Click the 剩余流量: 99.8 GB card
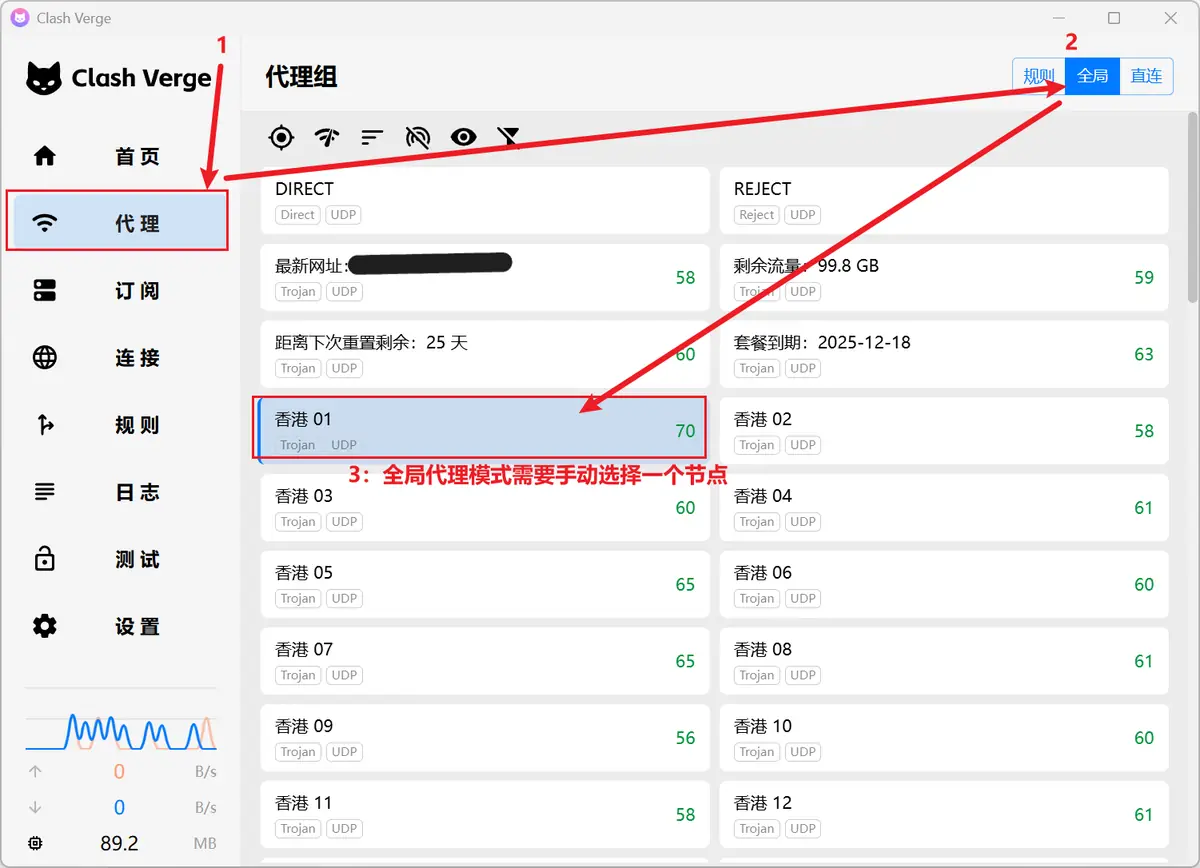This screenshot has width=1200, height=868. 944,277
